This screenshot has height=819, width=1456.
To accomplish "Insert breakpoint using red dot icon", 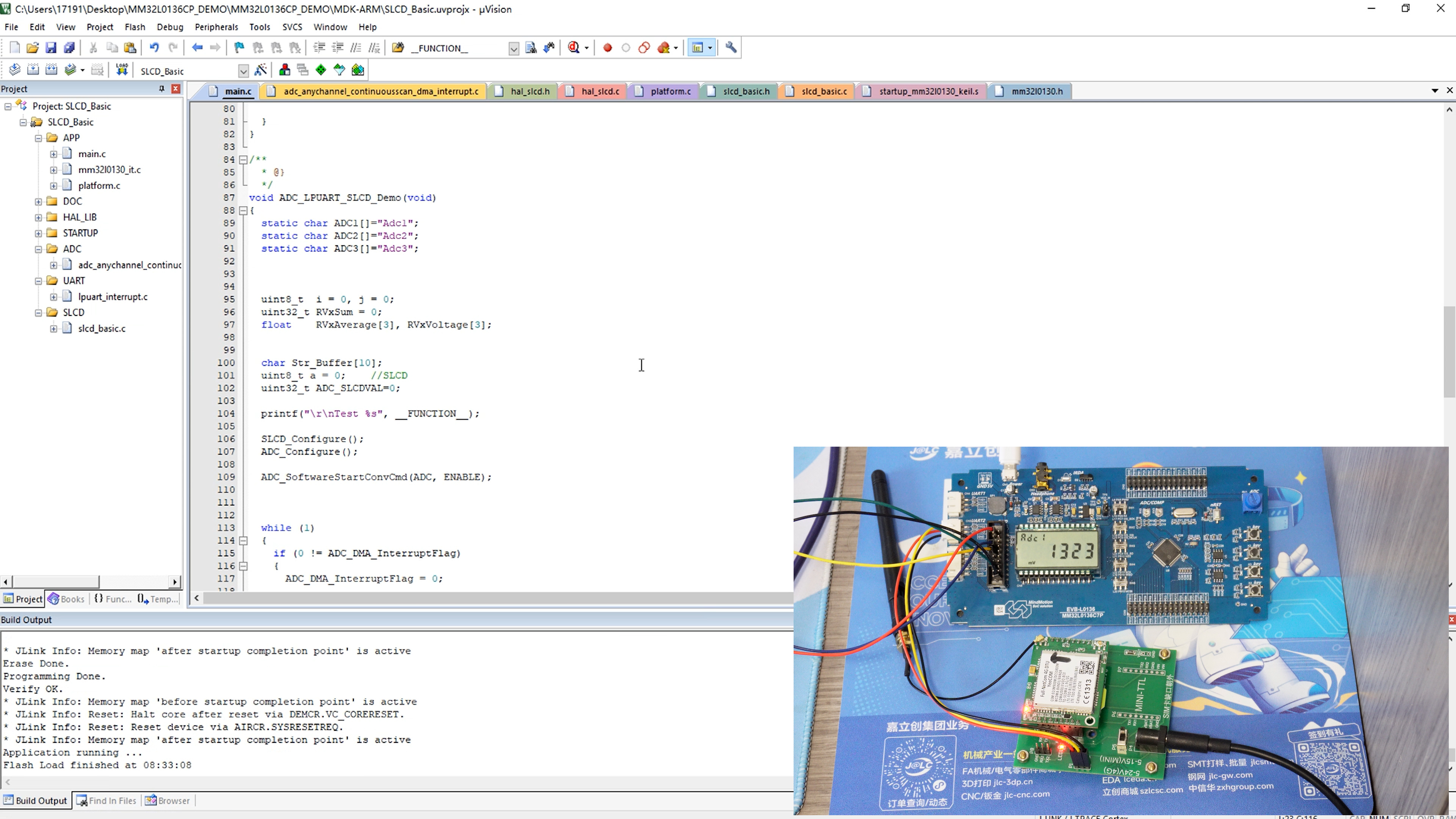I will (x=607, y=48).
